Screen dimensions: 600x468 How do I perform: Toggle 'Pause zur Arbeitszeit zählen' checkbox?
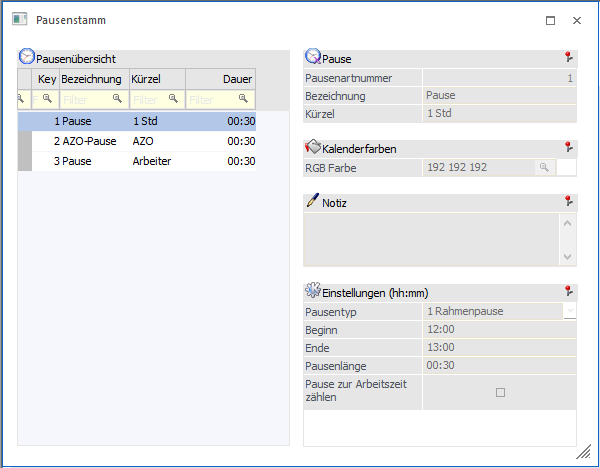point(500,393)
